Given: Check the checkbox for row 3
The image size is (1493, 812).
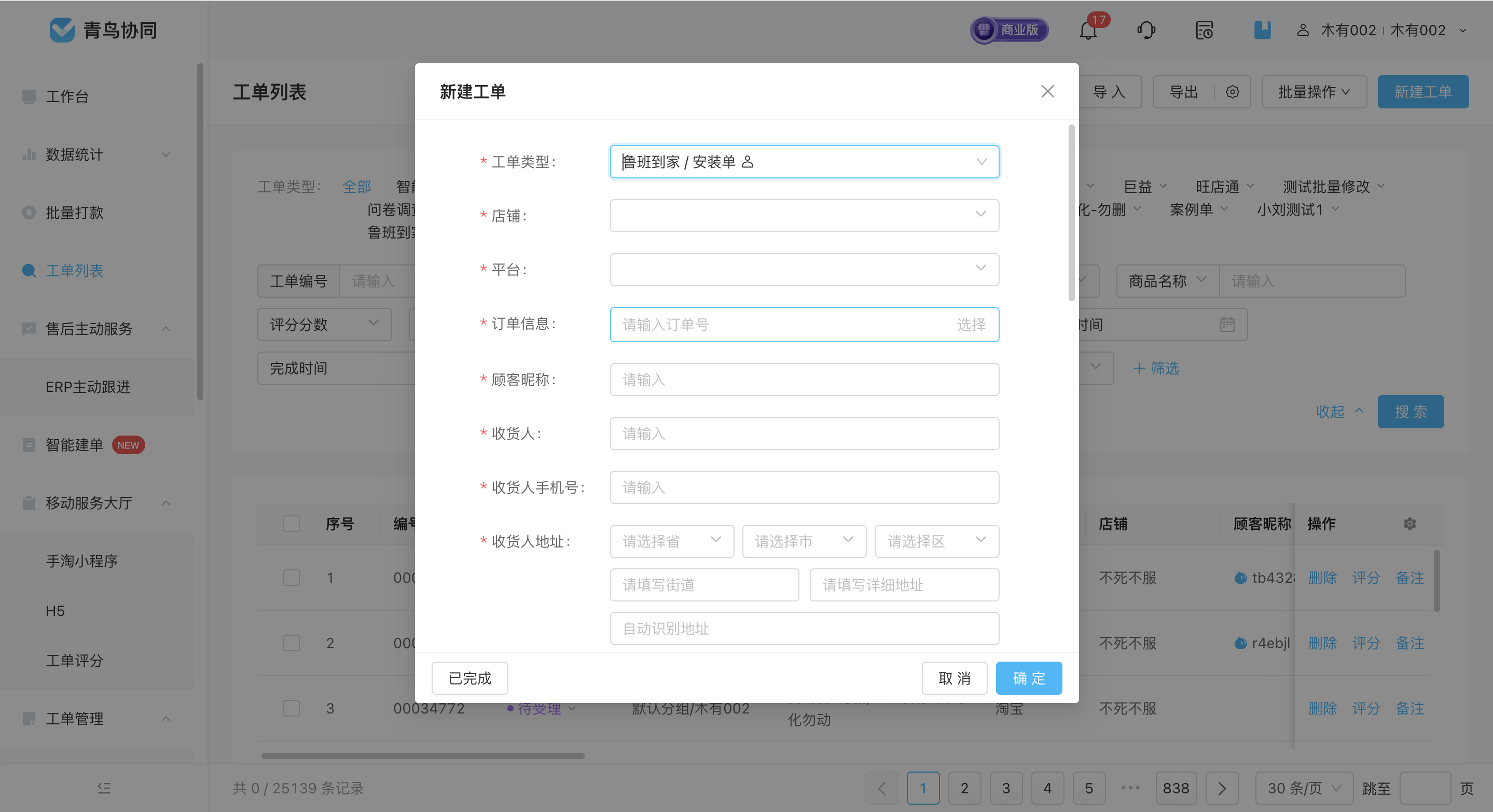Looking at the screenshot, I should pos(292,708).
